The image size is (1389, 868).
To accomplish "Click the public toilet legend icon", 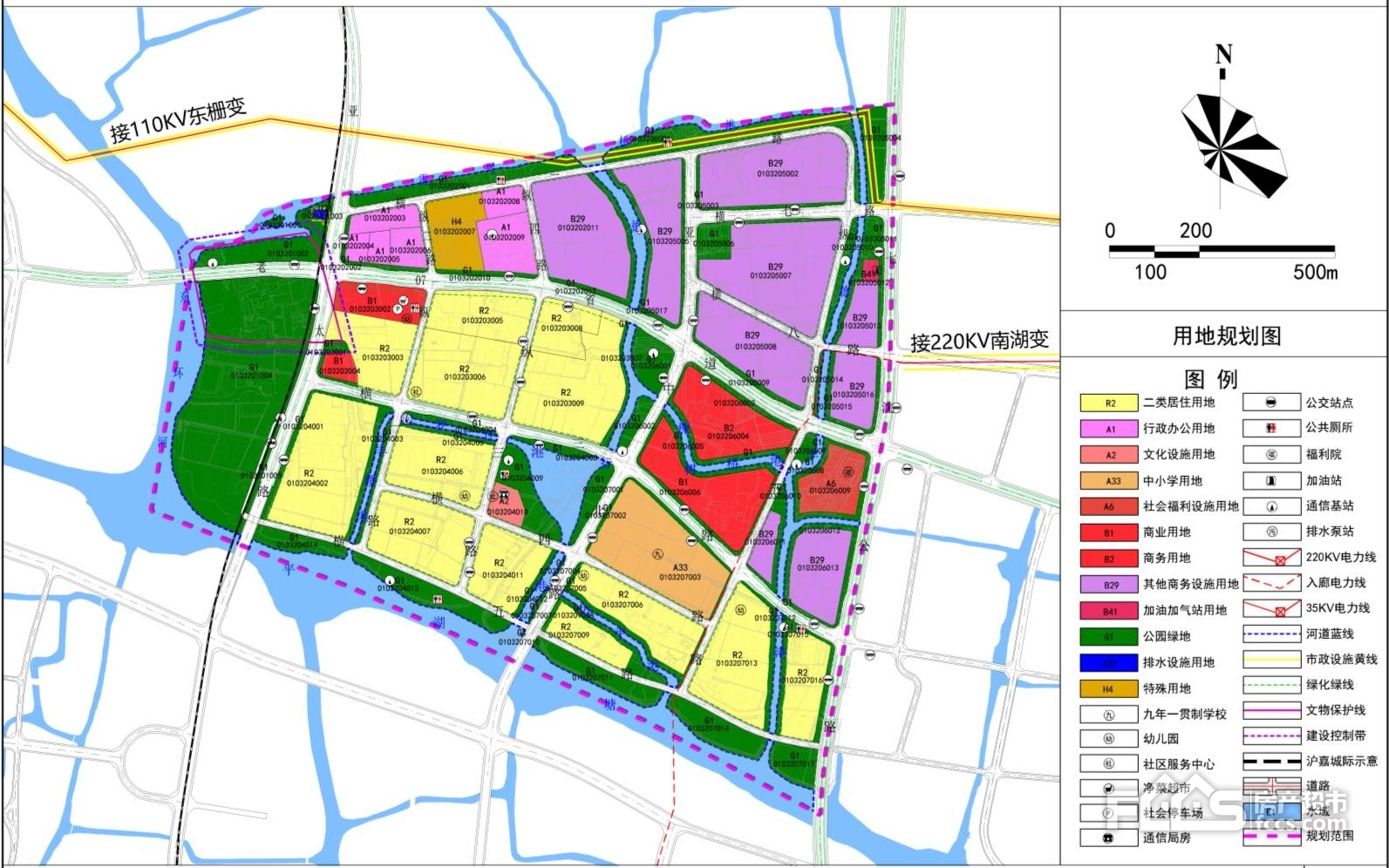I will [x=1271, y=429].
